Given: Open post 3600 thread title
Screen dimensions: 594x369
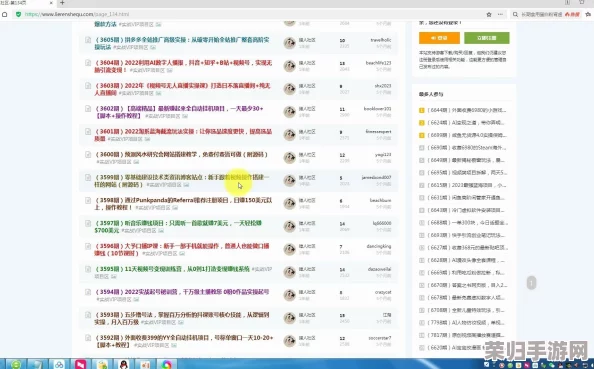Looking at the screenshot, I should 181,155.
